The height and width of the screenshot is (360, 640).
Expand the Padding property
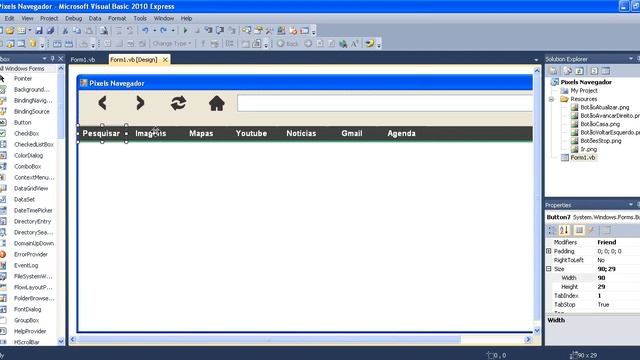(x=549, y=251)
